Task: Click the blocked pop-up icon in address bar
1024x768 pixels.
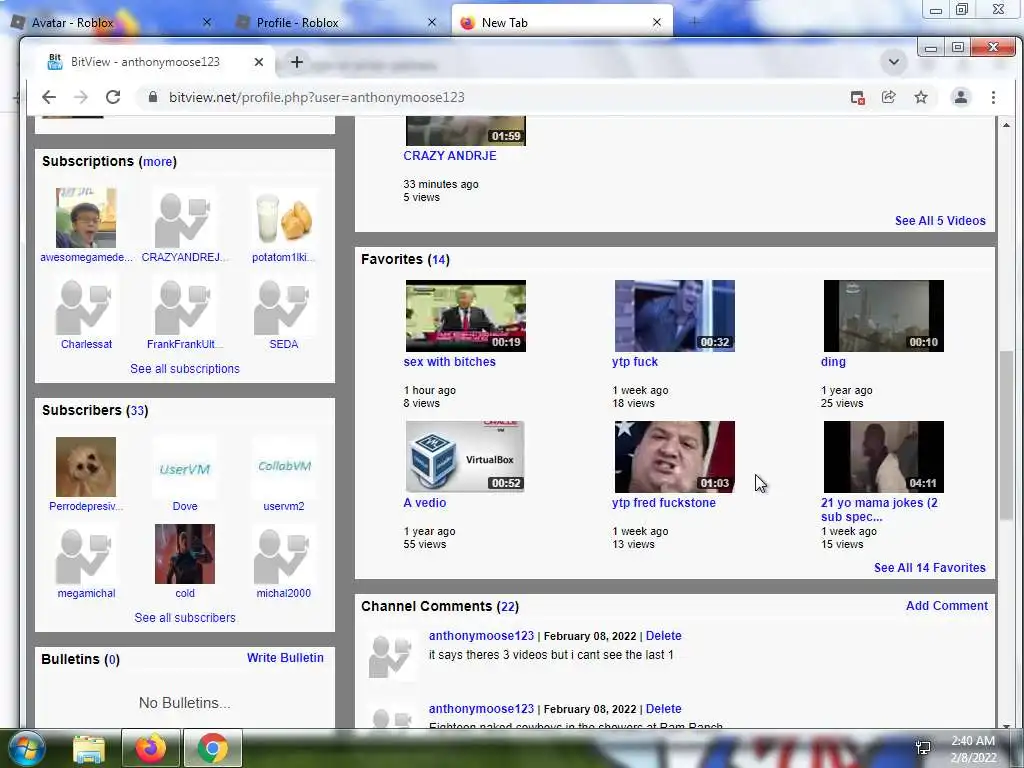Action: point(857,98)
